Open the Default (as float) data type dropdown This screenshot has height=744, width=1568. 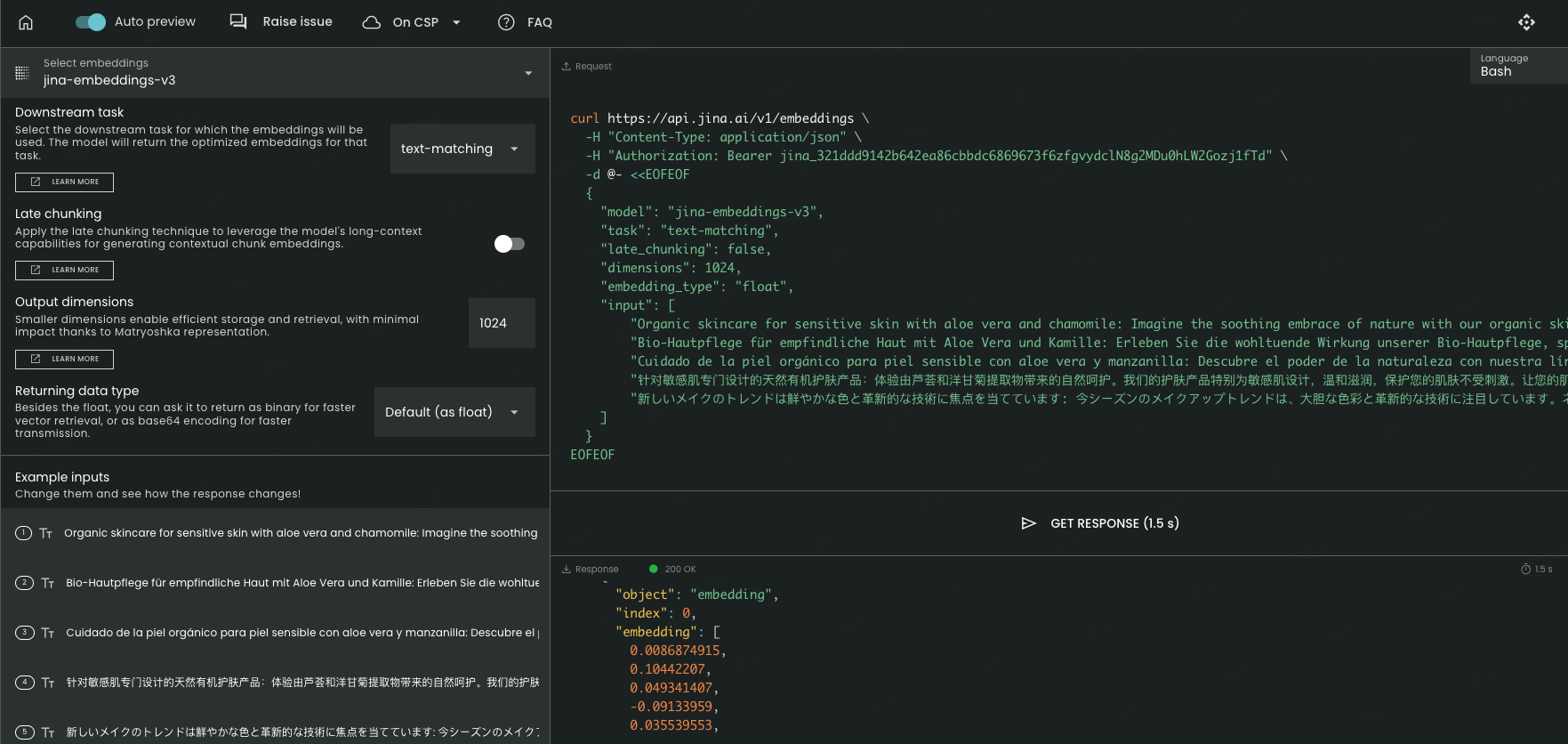[454, 412]
